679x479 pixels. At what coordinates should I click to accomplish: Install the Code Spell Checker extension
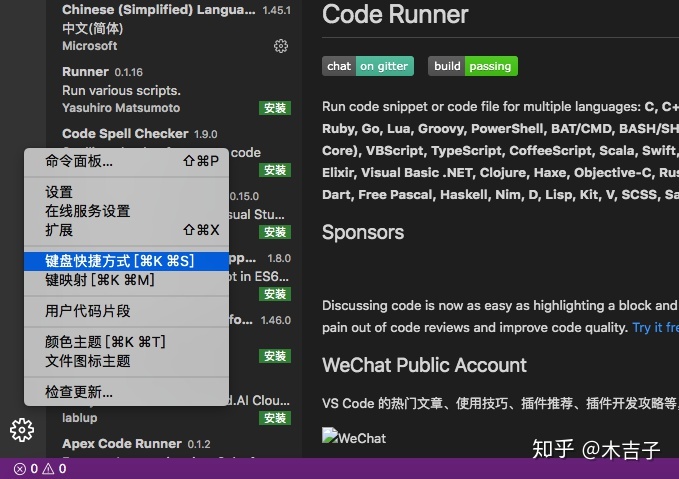click(x=275, y=170)
